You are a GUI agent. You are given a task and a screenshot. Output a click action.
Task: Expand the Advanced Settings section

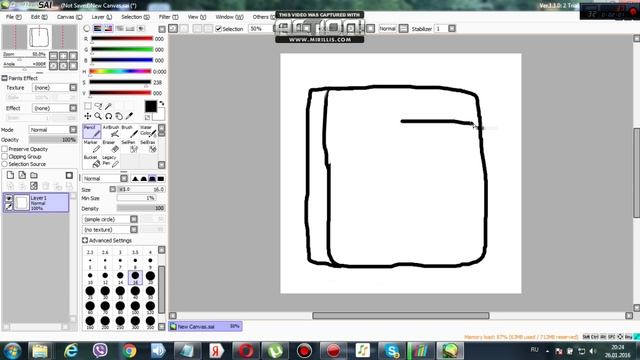tap(85, 240)
